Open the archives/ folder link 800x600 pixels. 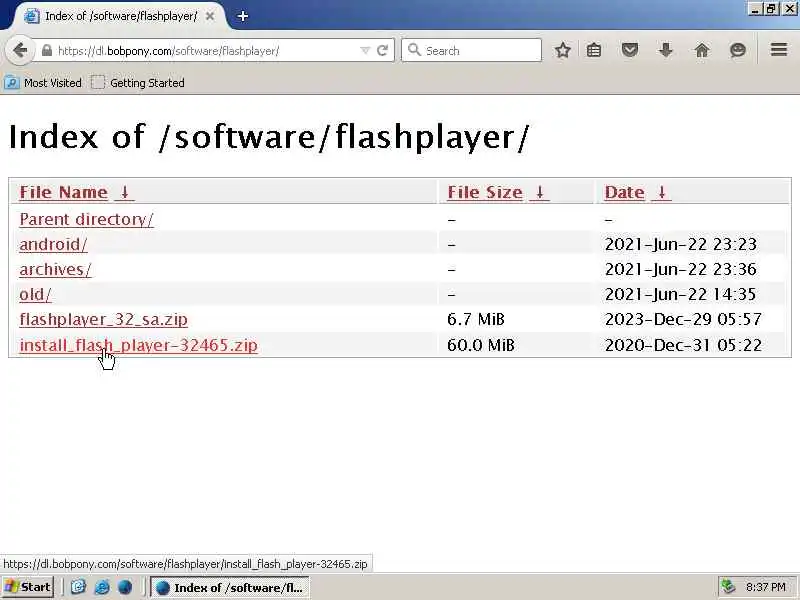tap(55, 269)
